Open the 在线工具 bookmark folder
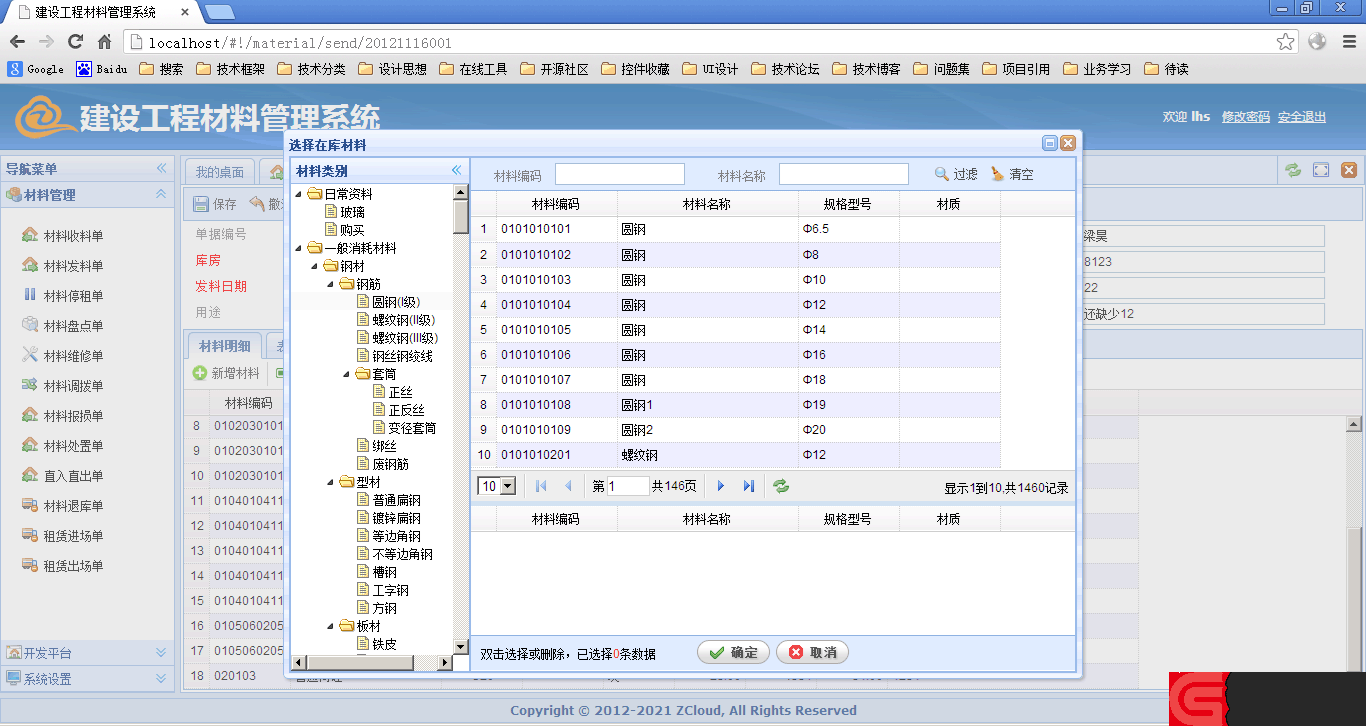The image size is (1366, 726). [473, 69]
